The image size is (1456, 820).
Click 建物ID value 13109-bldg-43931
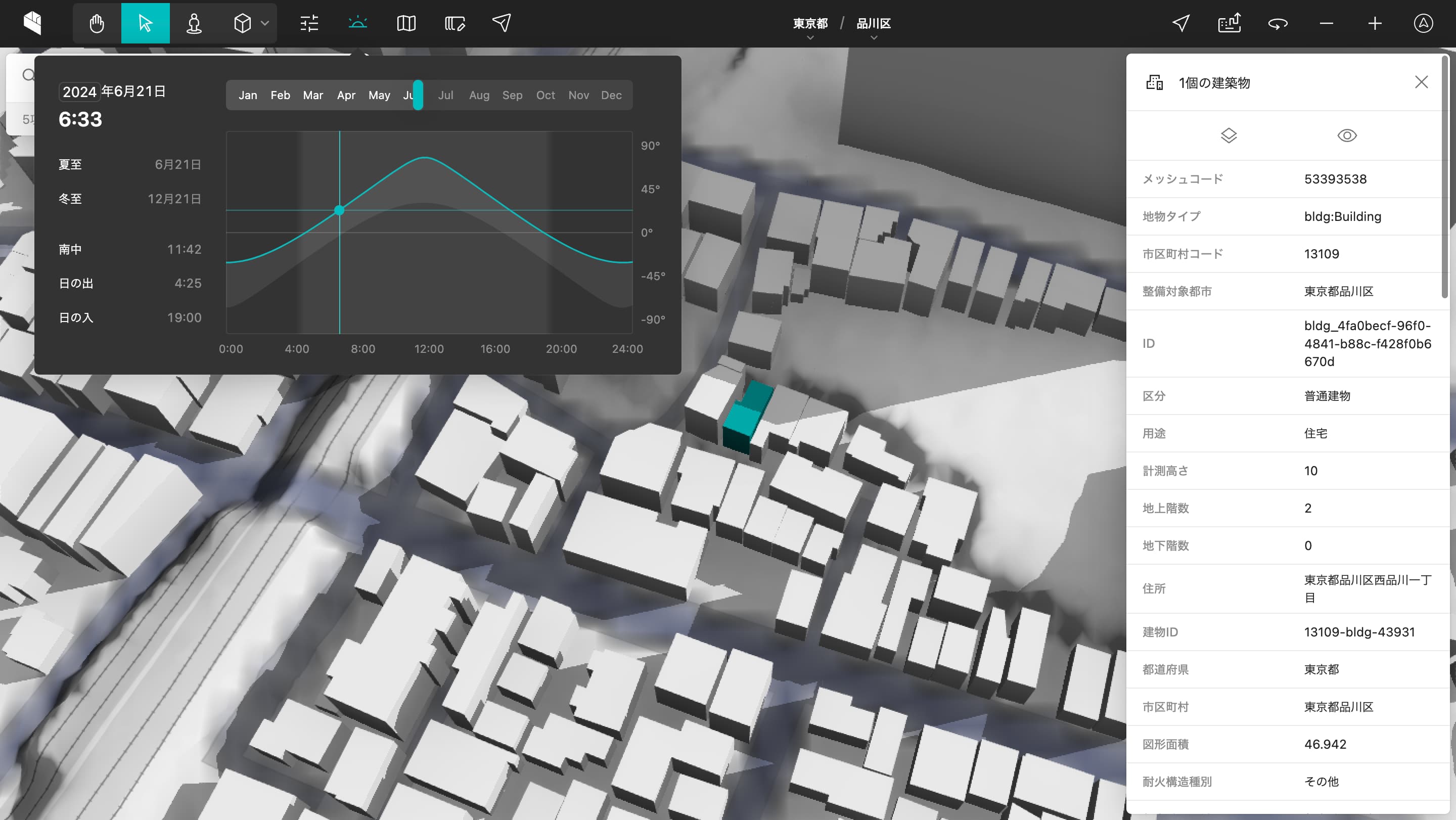coord(1359,632)
